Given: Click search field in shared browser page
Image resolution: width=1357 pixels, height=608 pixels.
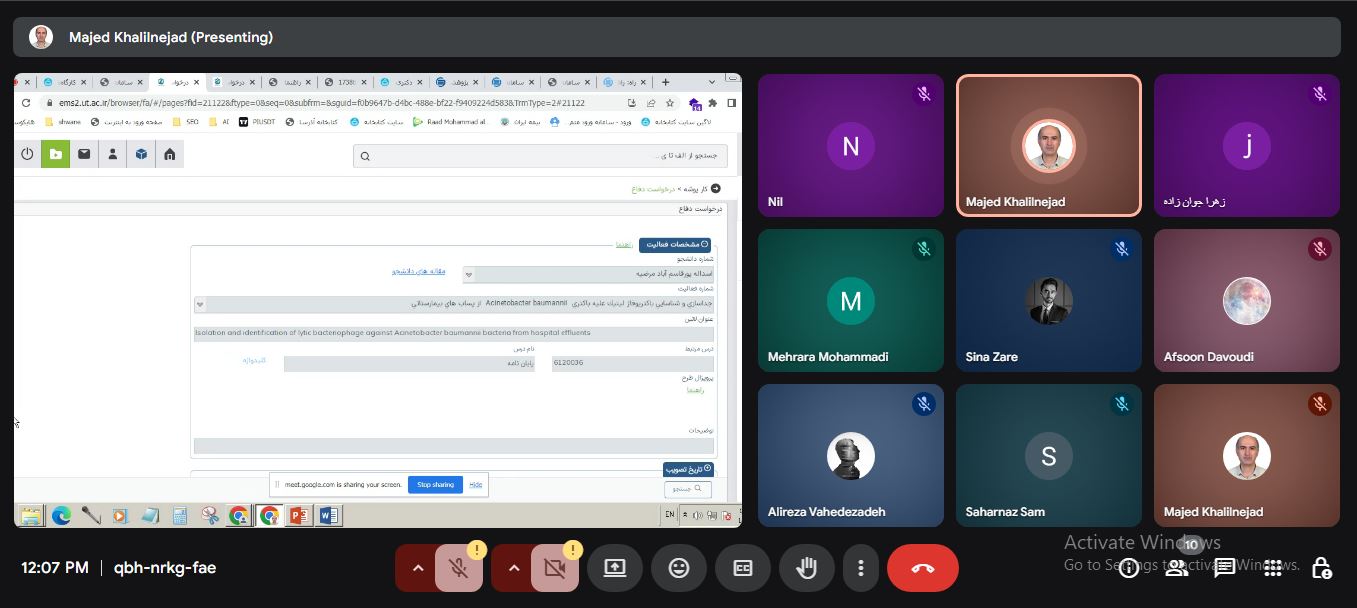Looking at the screenshot, I should (x=540, y=155).
